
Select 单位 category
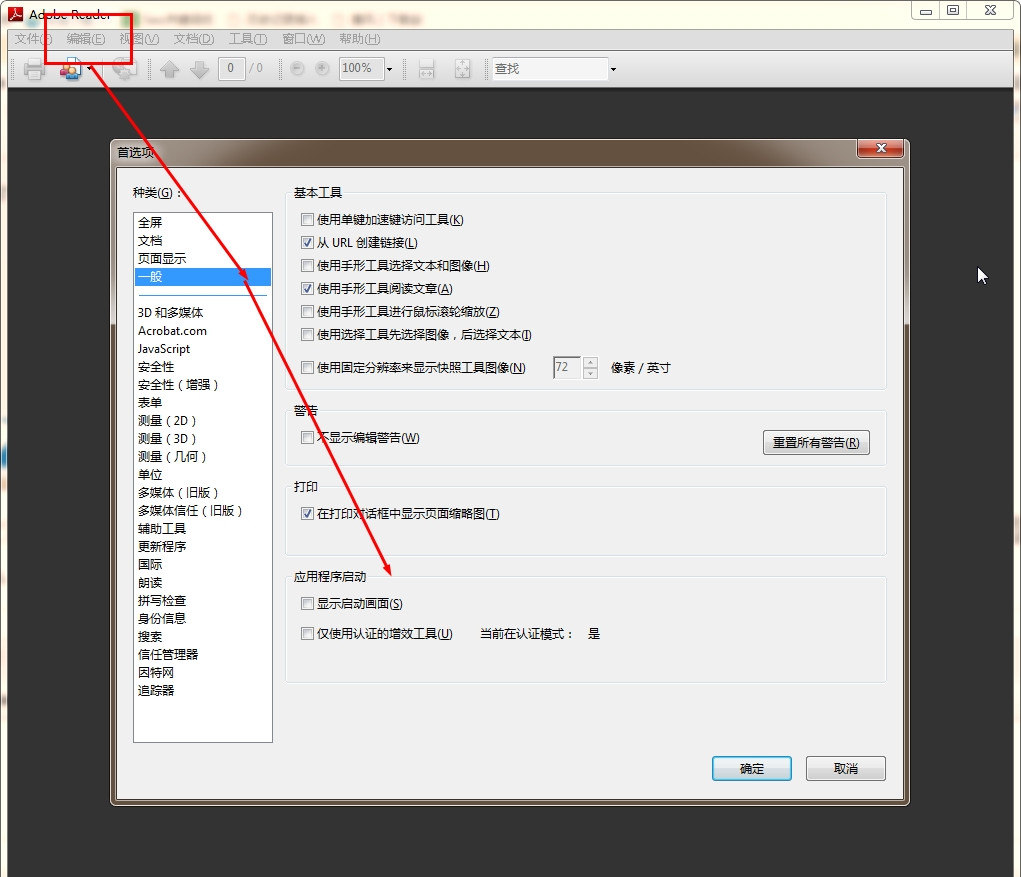(x=203, y=475)
